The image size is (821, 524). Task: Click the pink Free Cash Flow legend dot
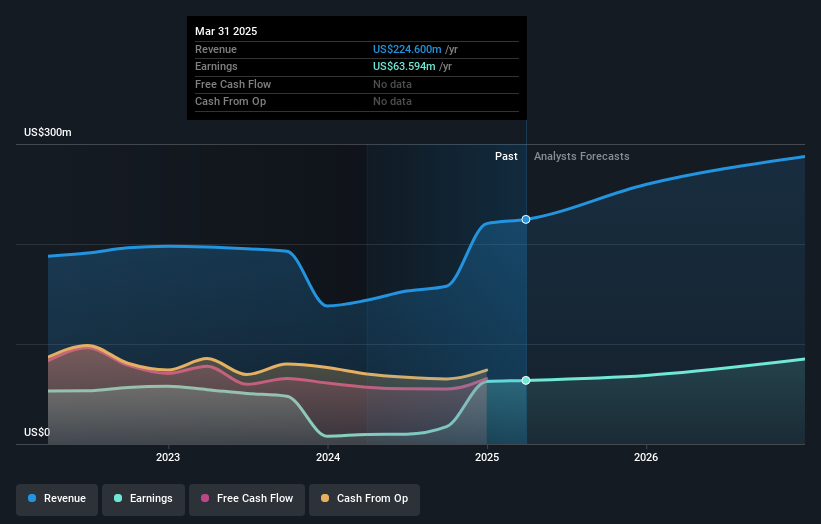click(205, 498)
